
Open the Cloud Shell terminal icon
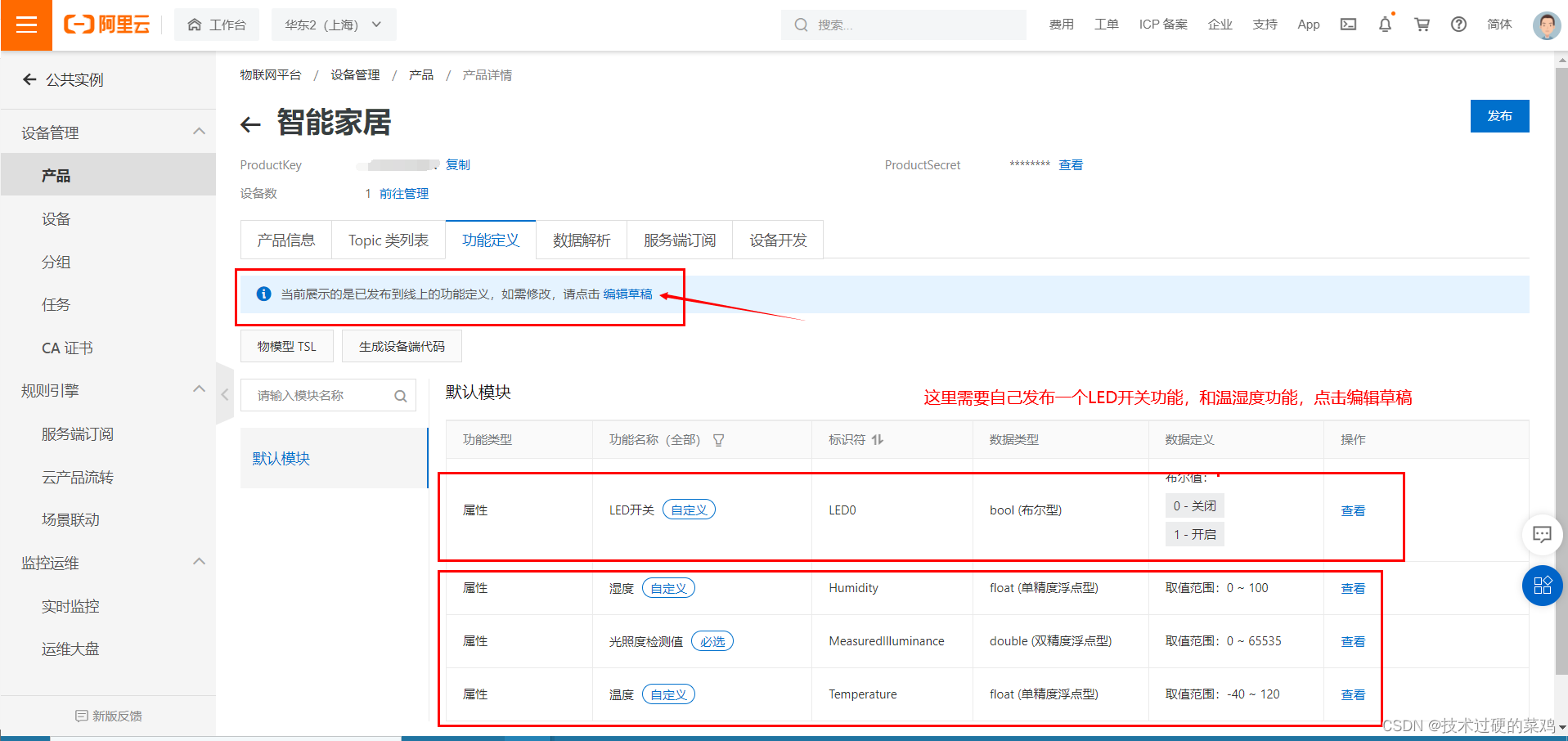click(1348, 25)
